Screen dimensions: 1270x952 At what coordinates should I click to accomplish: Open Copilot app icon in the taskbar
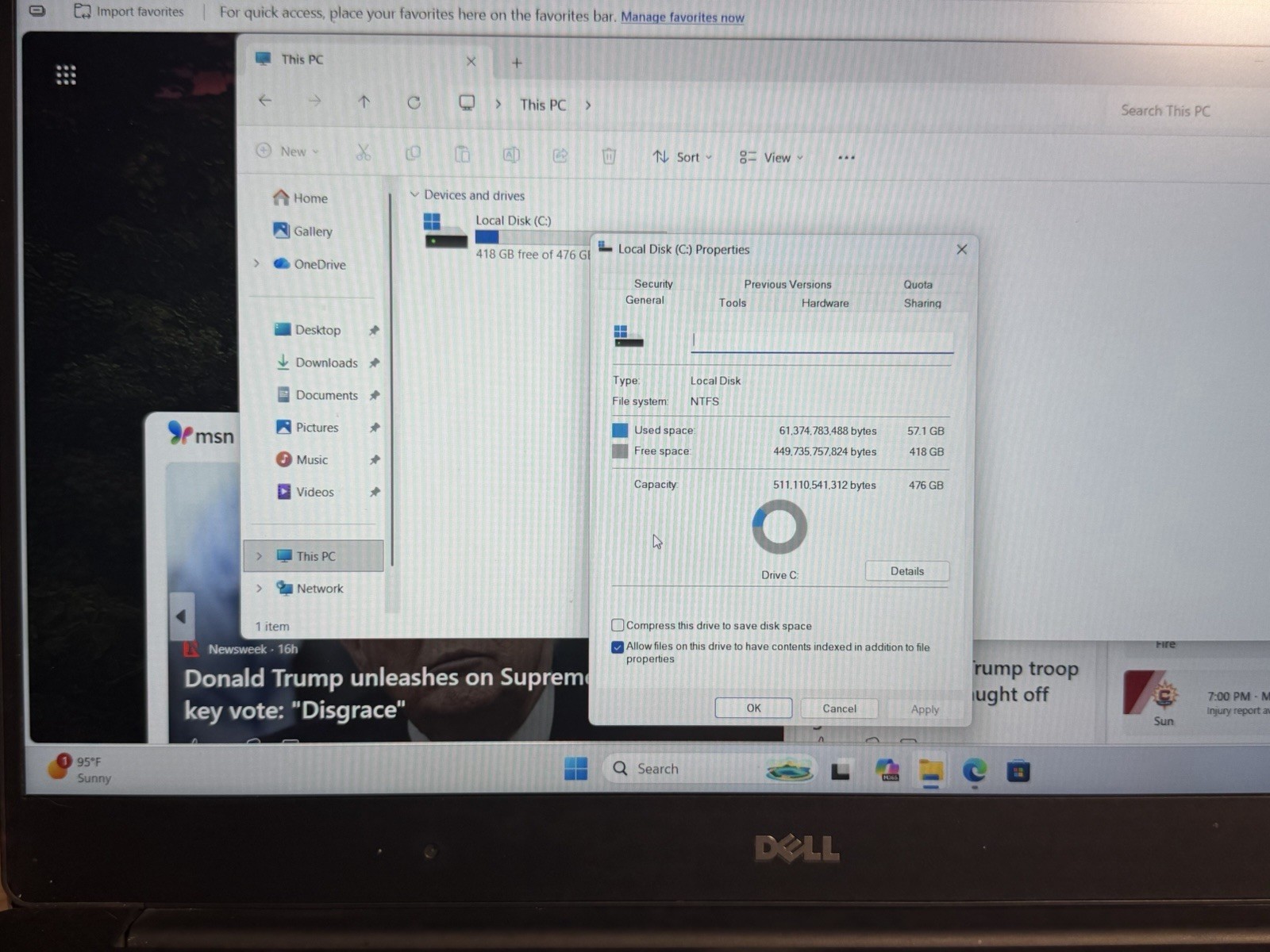887,770
